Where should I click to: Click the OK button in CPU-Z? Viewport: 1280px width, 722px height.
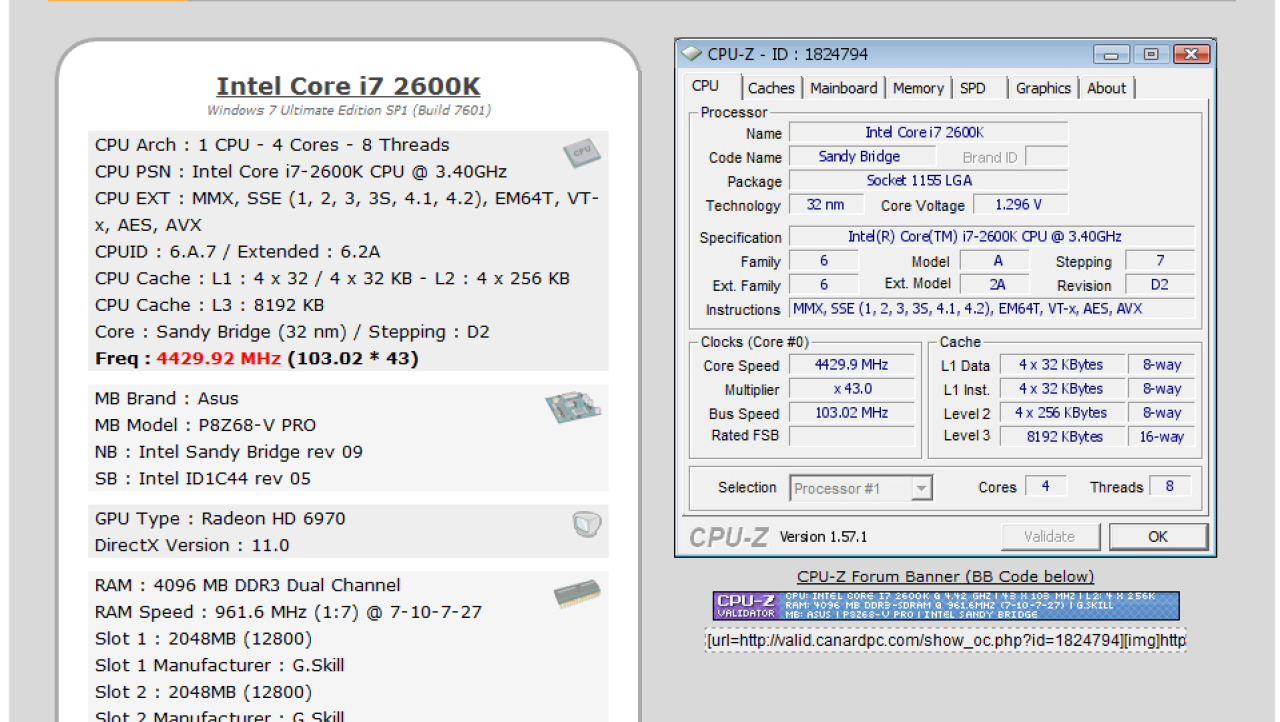click(1158, 537)
